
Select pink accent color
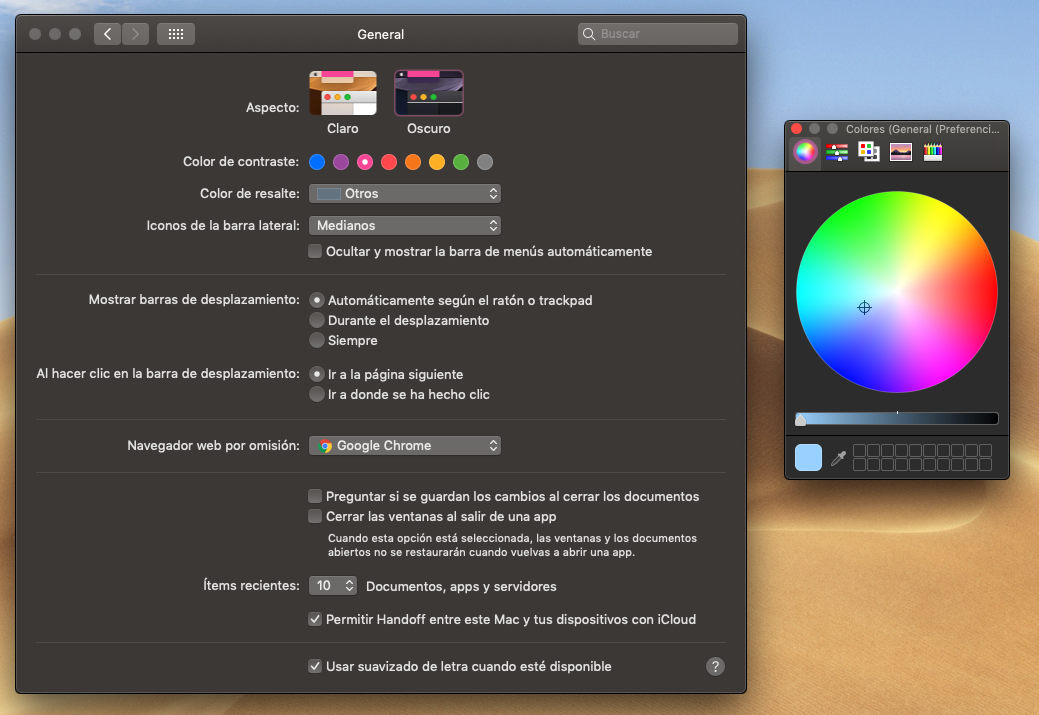[365, 162]
